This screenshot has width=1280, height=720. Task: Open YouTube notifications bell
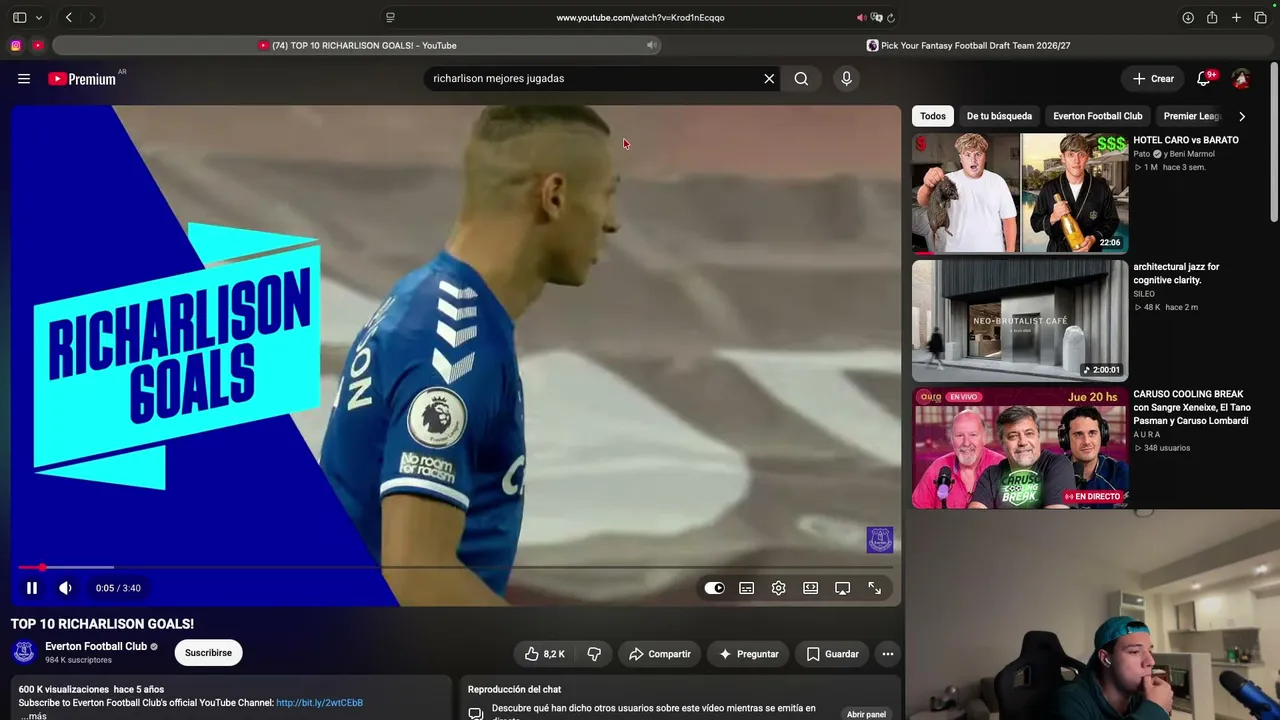tap(1204, 79)
